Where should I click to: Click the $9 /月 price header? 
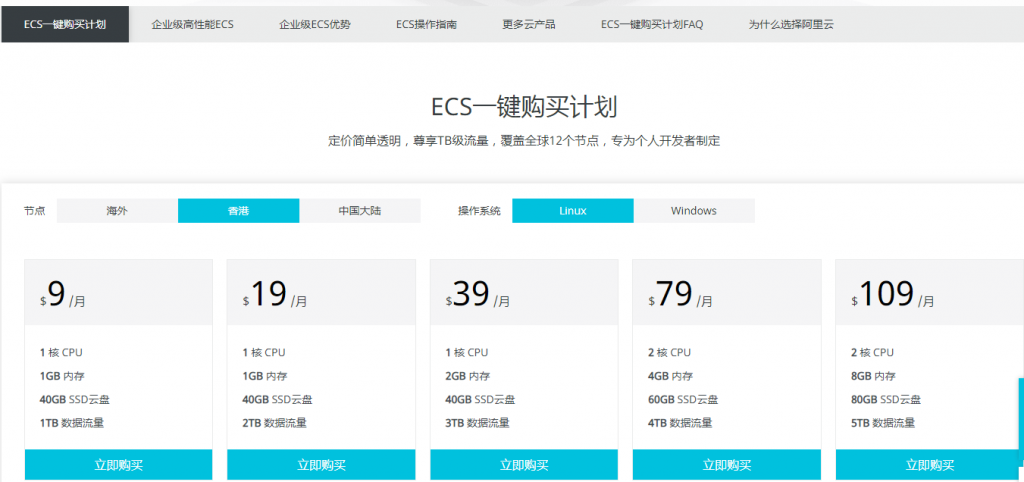(x=118, y=293)
